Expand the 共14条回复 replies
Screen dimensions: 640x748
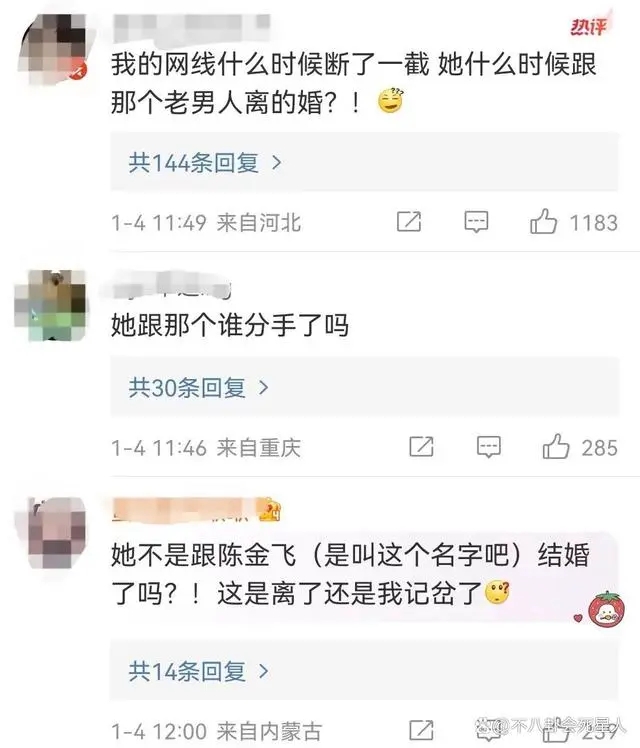198,671
